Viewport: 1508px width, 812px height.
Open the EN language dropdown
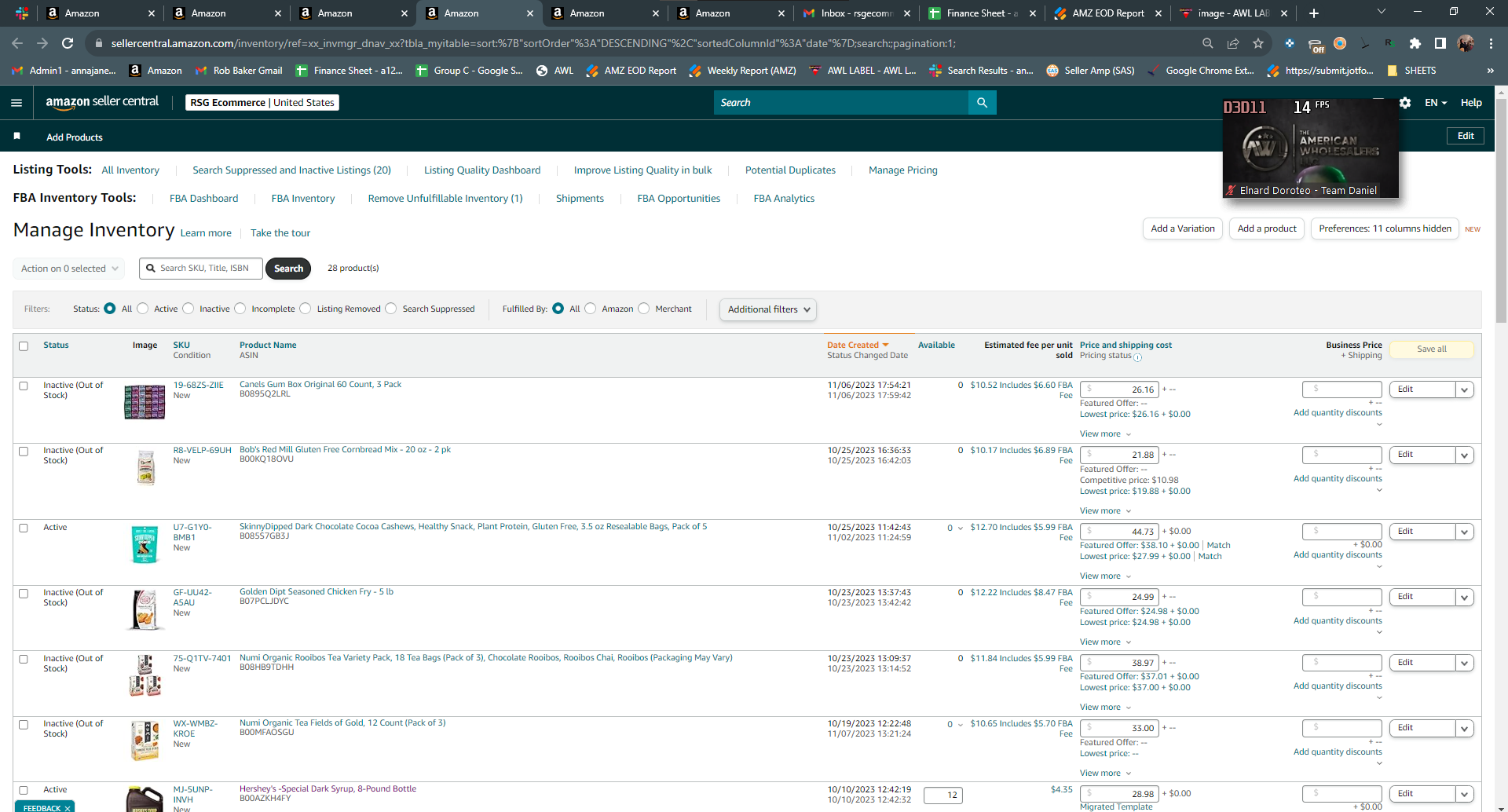click(1436, 103)
